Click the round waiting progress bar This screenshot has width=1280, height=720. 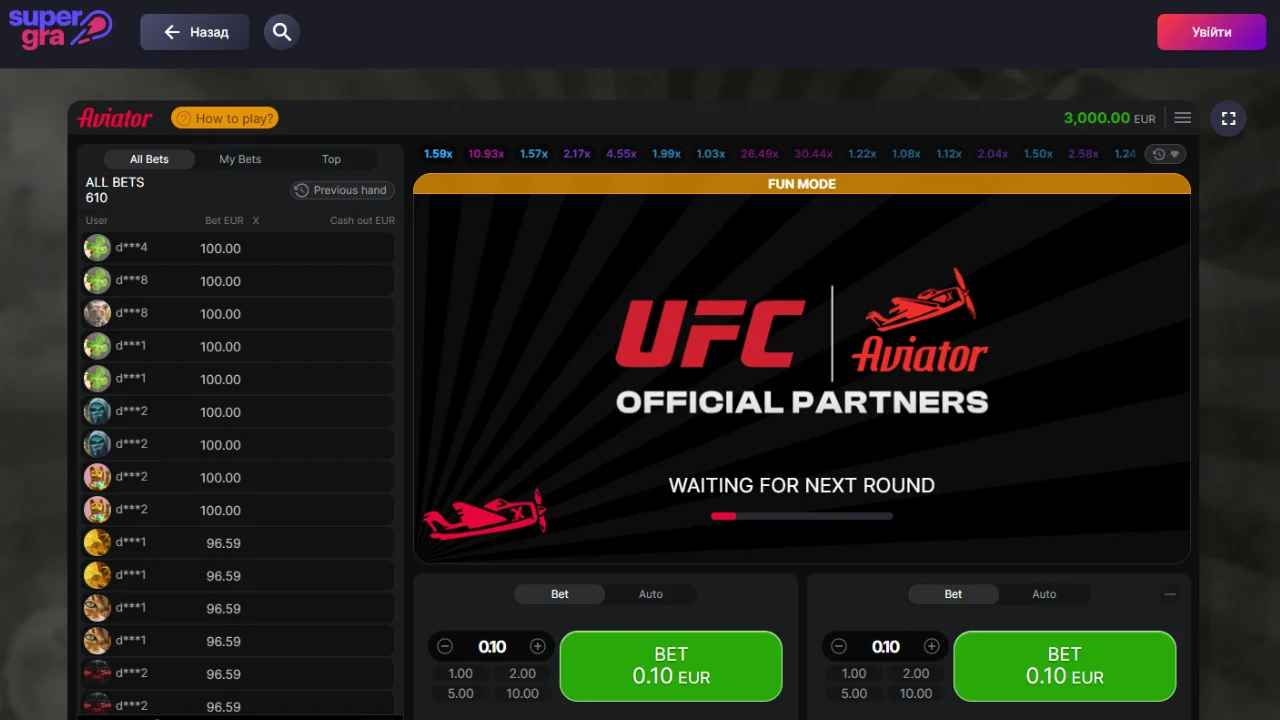(x=802, y=516)
